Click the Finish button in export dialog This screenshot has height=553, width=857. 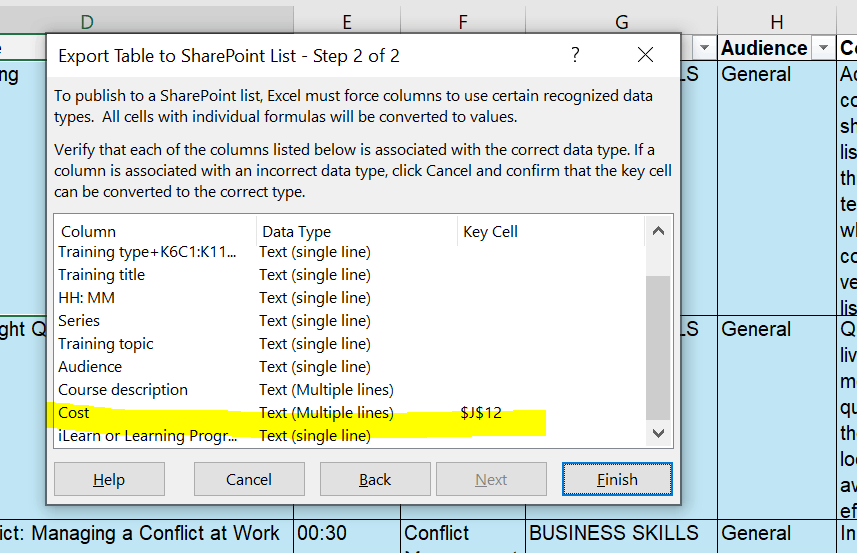(x=617, y=479)
